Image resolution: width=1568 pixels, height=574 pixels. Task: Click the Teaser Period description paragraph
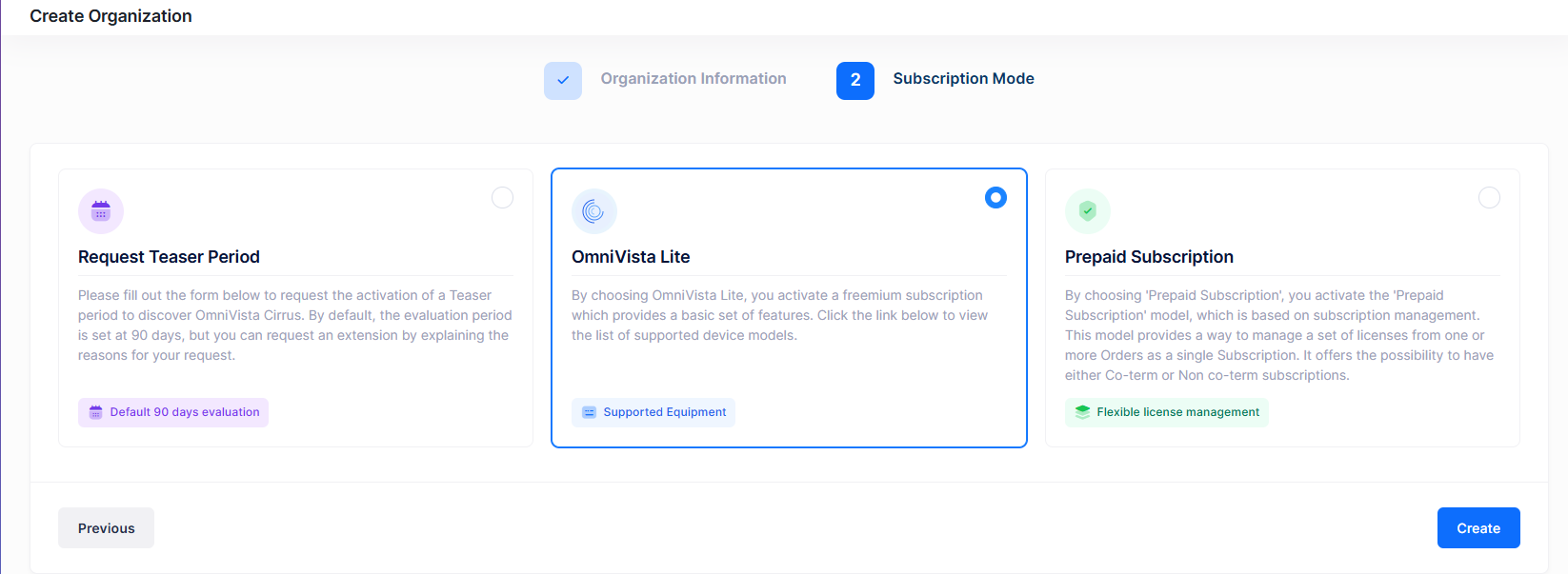tap(295, 326)
